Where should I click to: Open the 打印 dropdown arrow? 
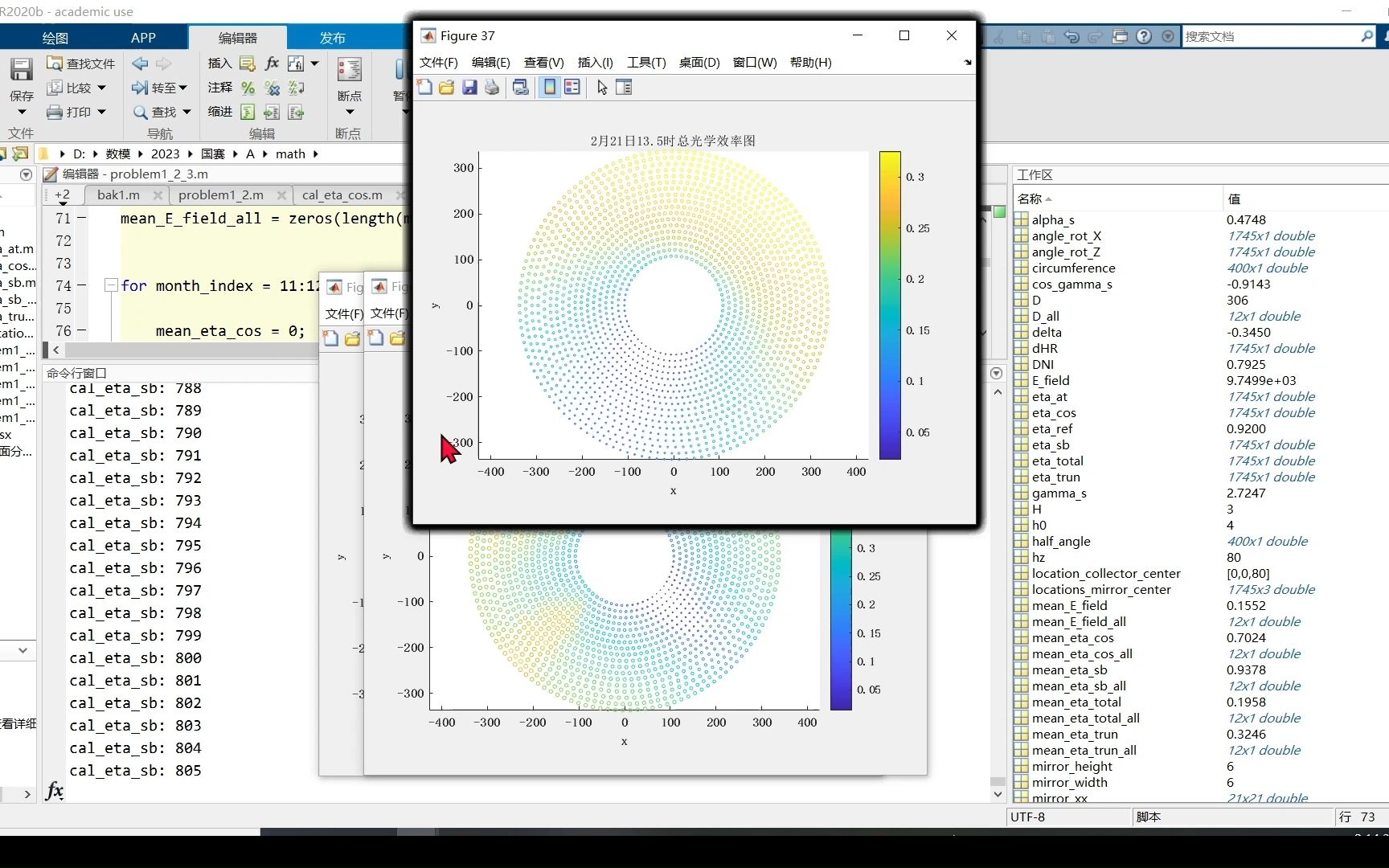[101, 112]
